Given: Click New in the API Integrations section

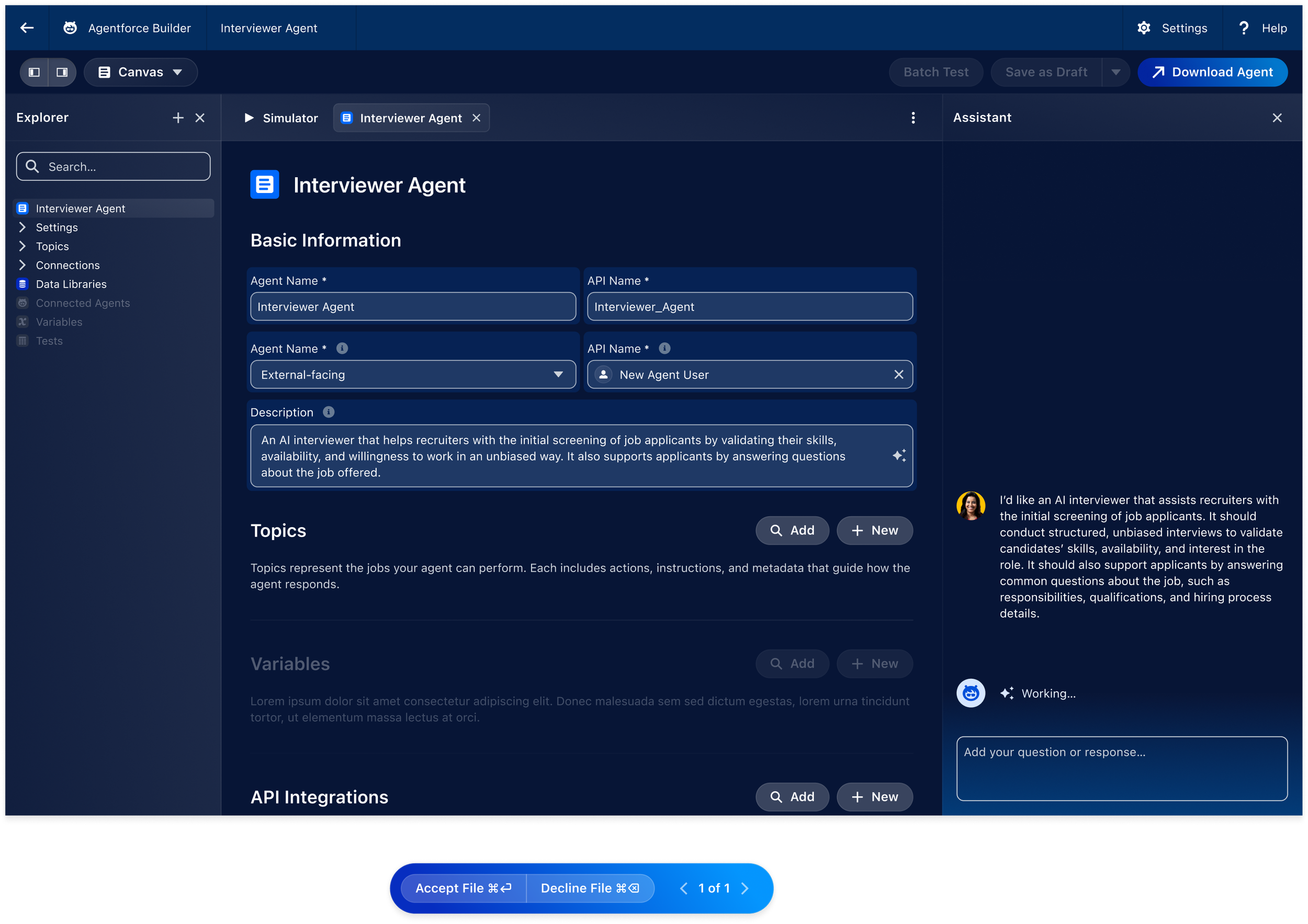Looking at the screenshot, I should point(874,797).
